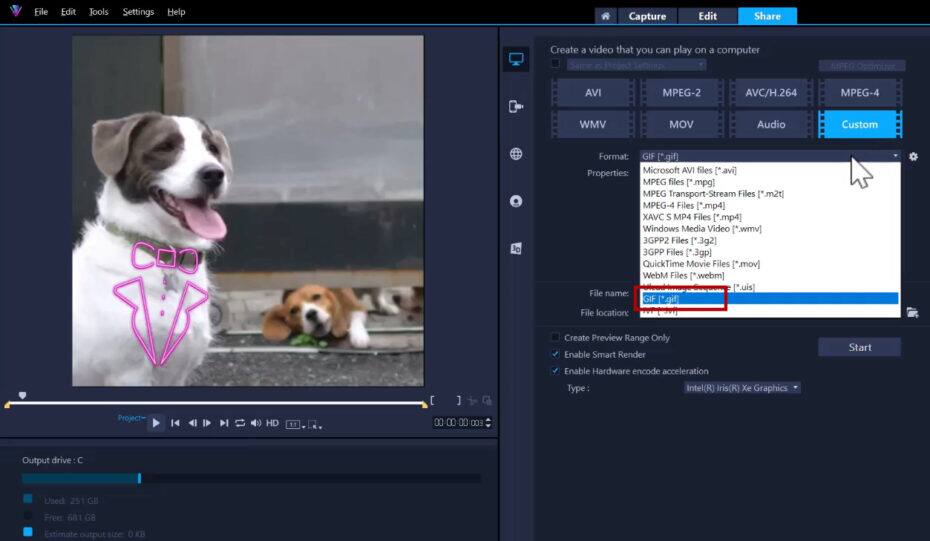
Task: Disable the Enable Smart Render checkbox
Action: (x=556, y=354)
